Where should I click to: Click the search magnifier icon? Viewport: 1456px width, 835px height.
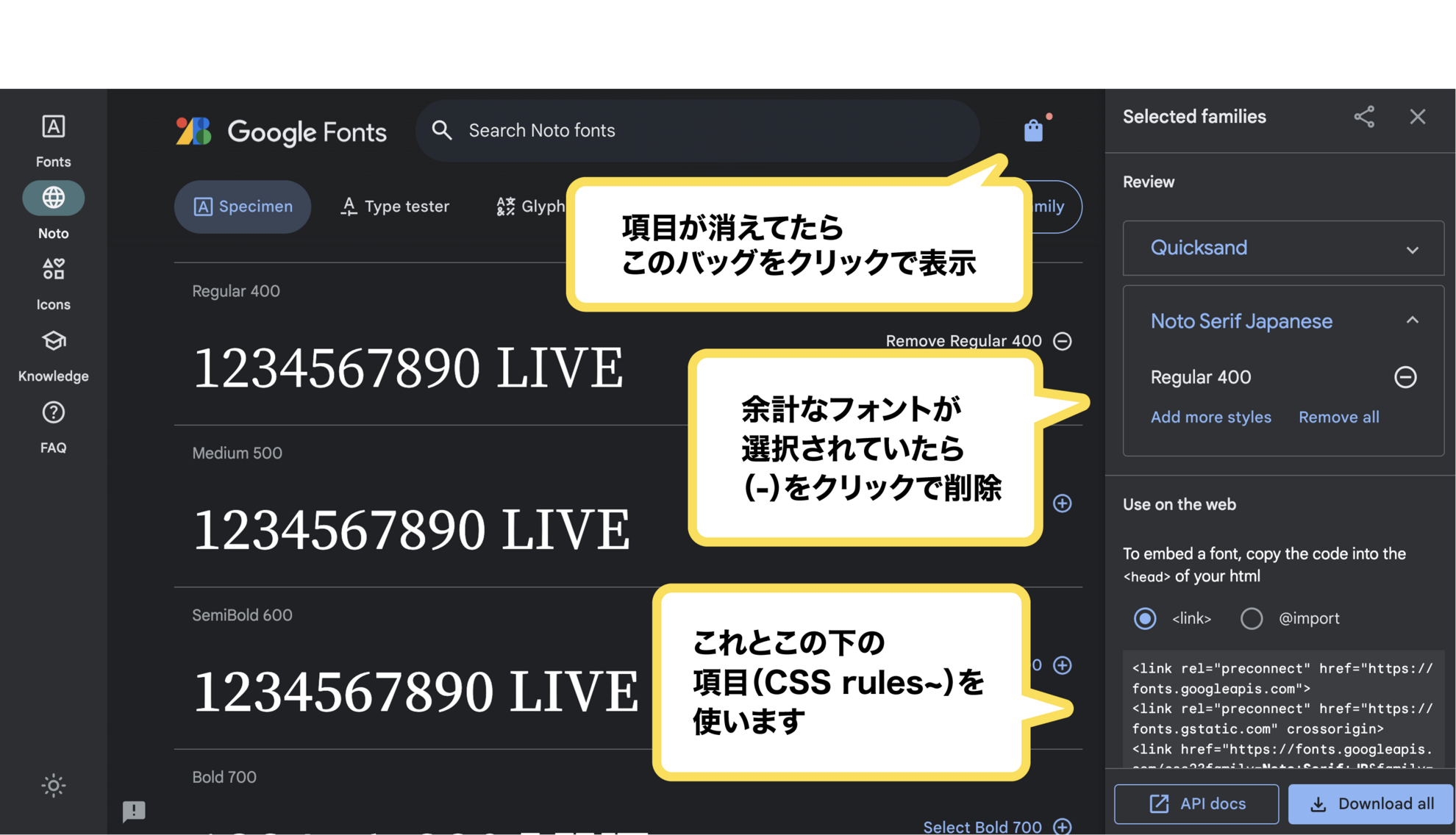tap(441, 130)
